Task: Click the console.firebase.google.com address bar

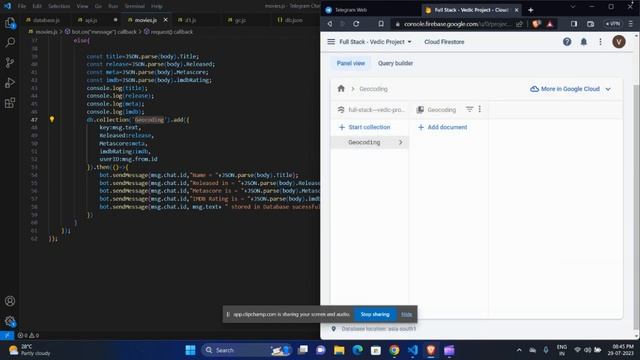Action: pyautogui.click(x=456, y=24)
